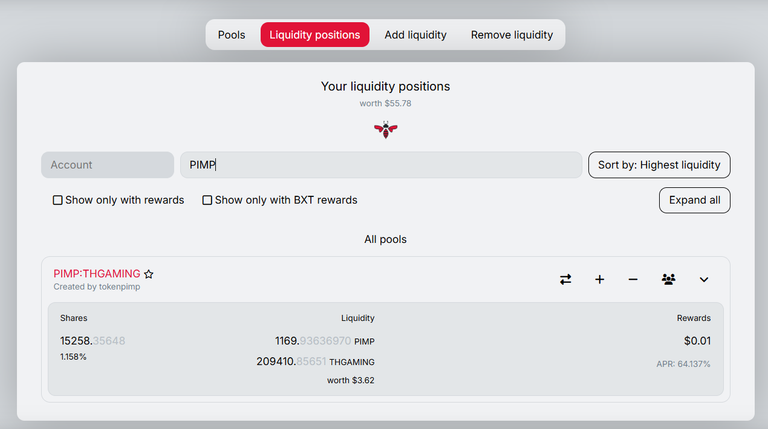Toggle Show only with BXT rewards

[x=207, y=200]
